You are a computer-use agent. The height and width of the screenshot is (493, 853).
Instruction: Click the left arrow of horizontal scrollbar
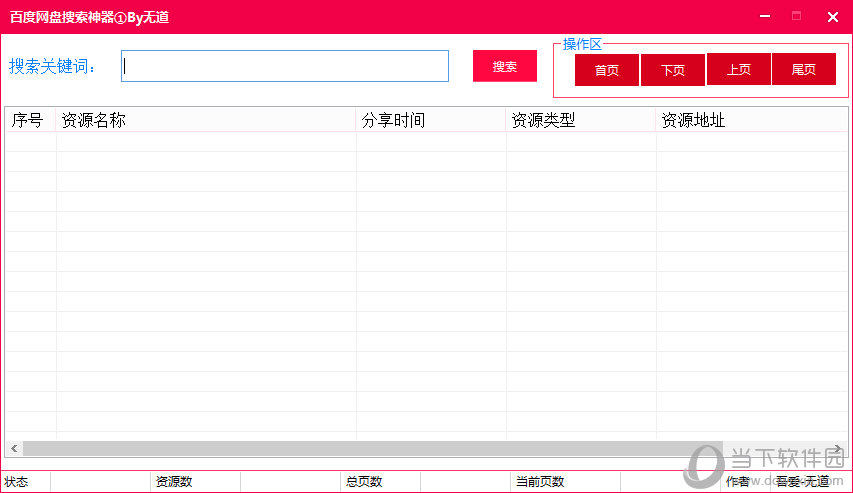(14, 448)
